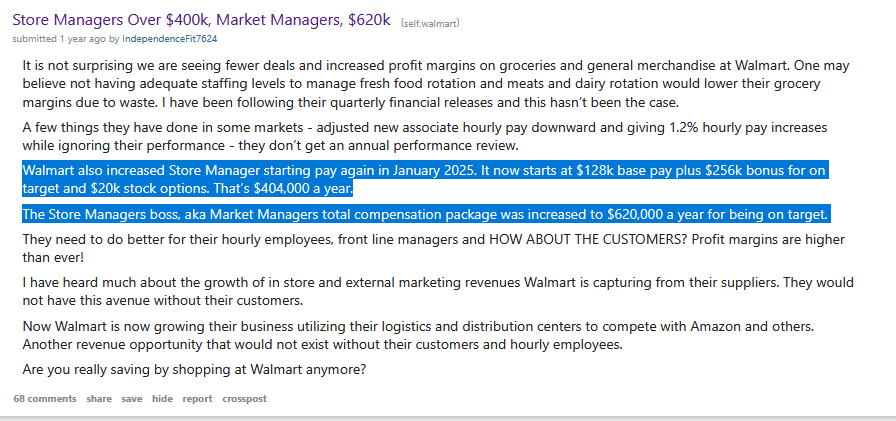Open the 68 comments link
The image size is (896, 421).
click(45, 399)
